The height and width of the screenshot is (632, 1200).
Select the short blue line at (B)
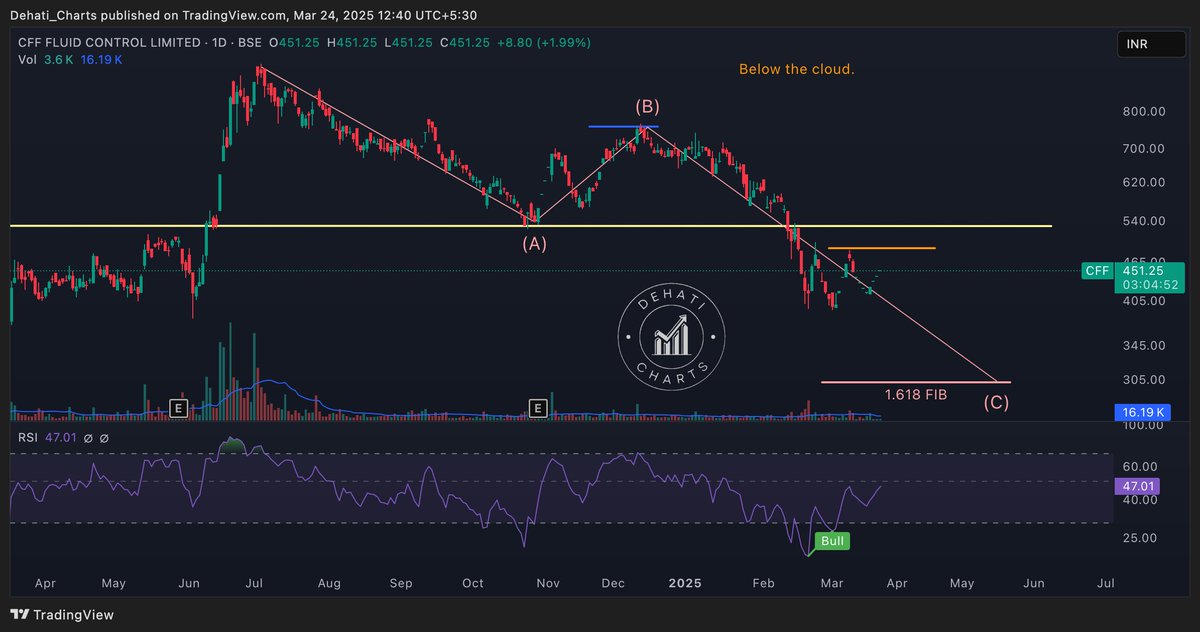623,126
